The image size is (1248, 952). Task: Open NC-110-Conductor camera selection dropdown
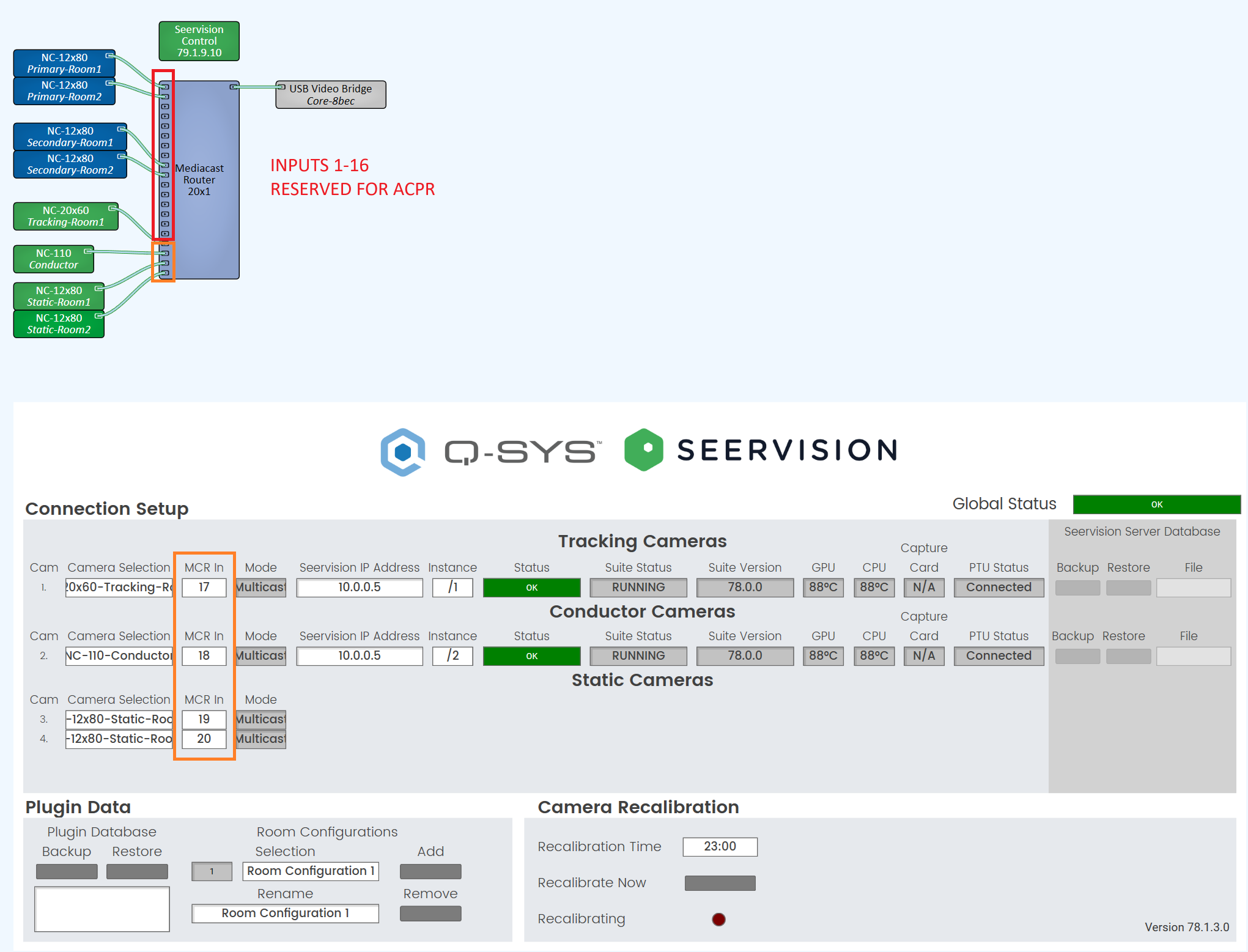pyautogui.click(x=119, y=656)
